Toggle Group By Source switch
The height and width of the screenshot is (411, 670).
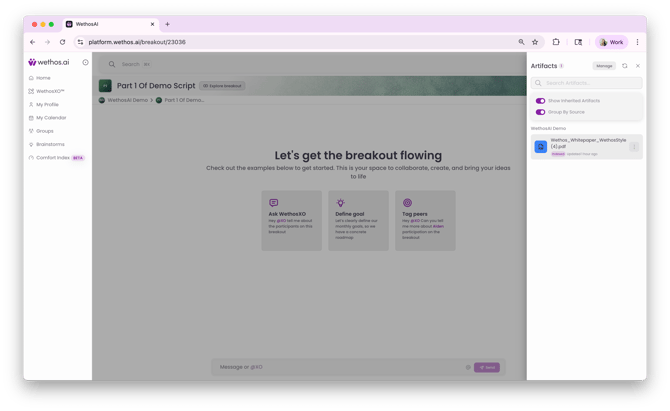click(x=540, y=112)
